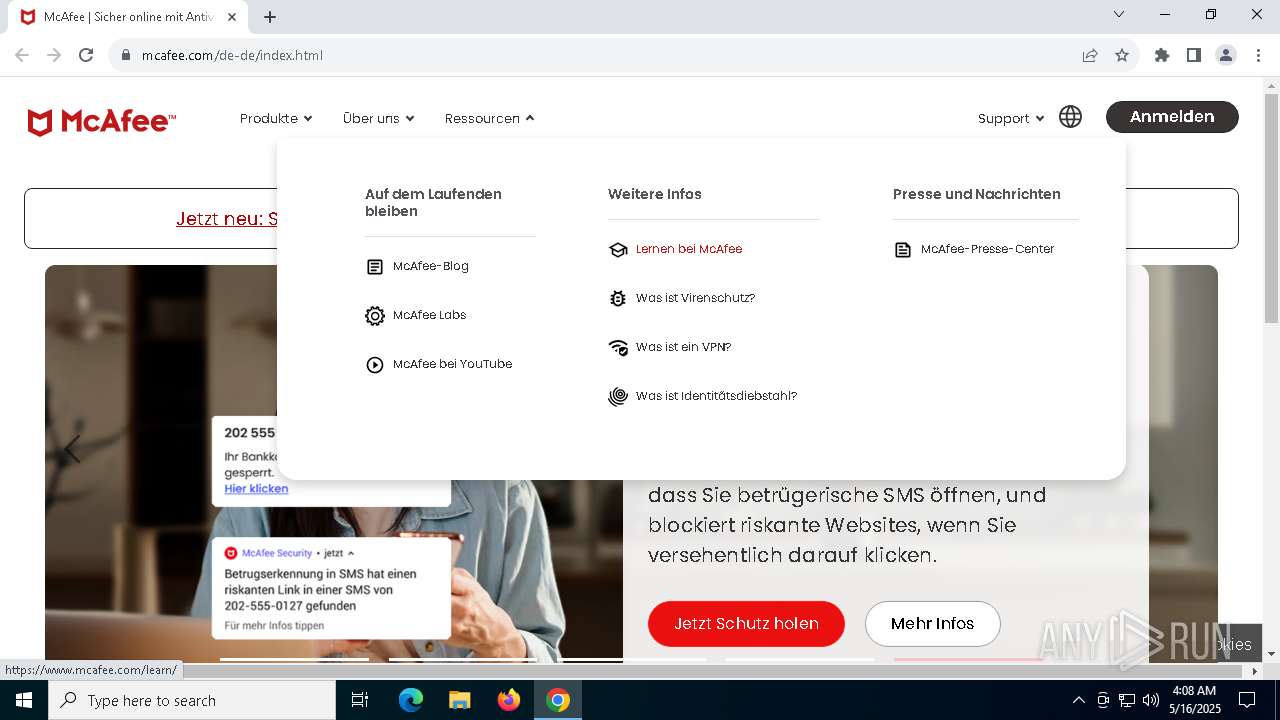Click the McAfee logo in header

102,122
